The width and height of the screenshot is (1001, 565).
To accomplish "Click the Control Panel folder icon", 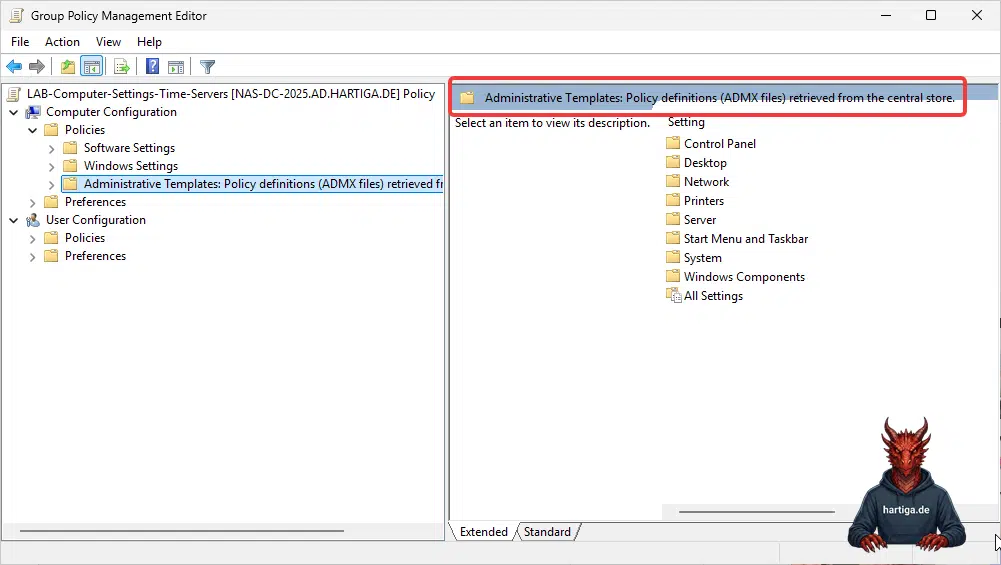I will (673, 143).
